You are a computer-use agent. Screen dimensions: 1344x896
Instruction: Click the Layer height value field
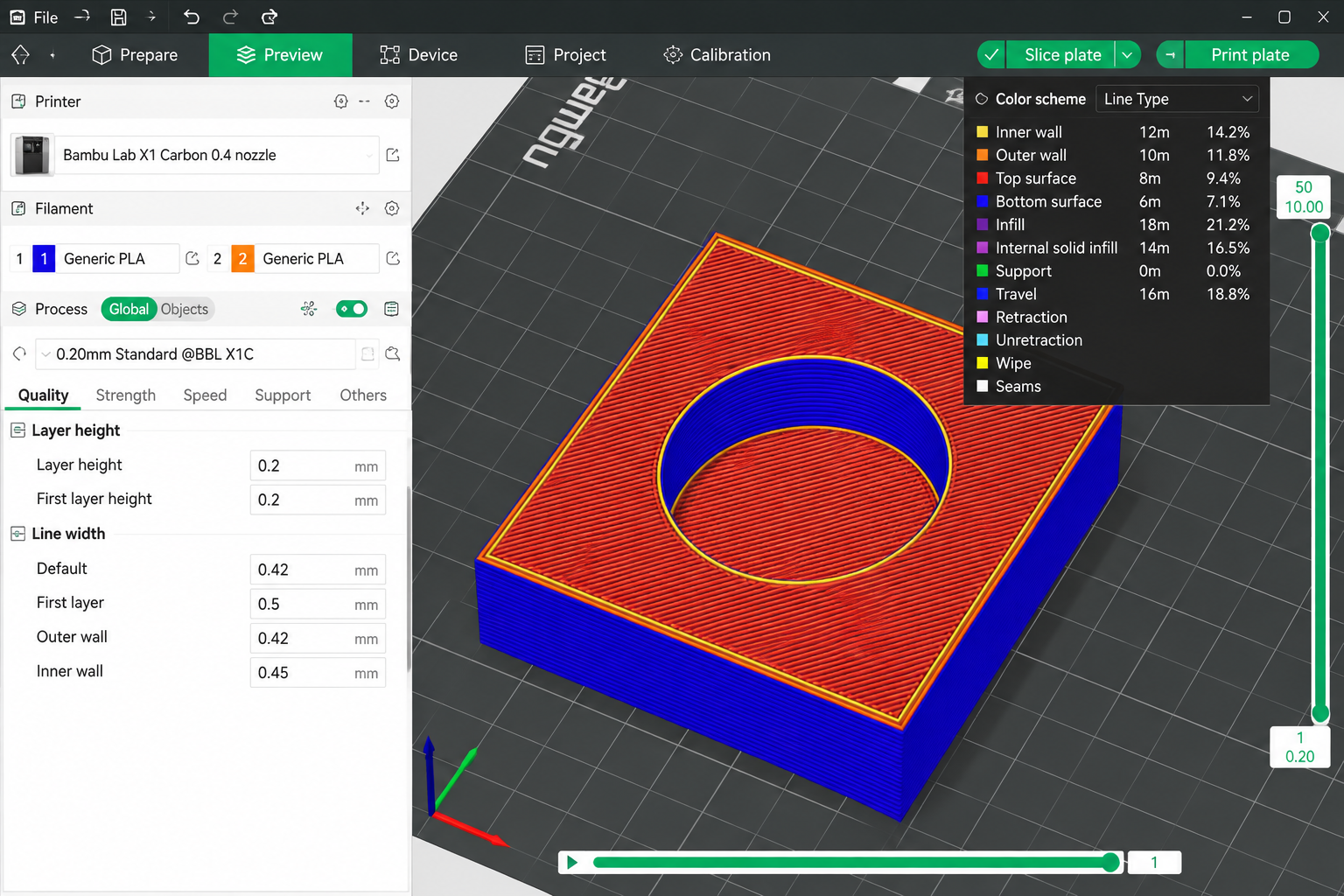pyautogui.click(x=318, y=465)
